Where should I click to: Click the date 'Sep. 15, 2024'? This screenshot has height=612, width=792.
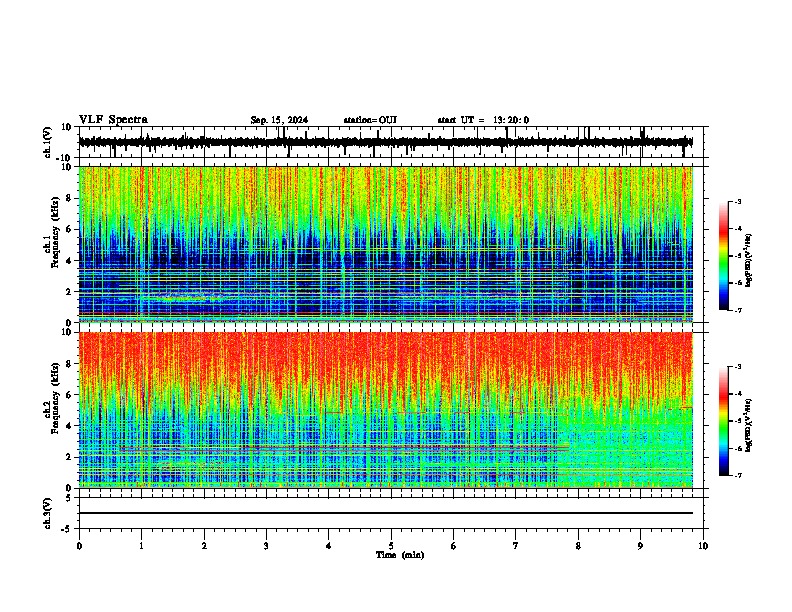(279, 120)
